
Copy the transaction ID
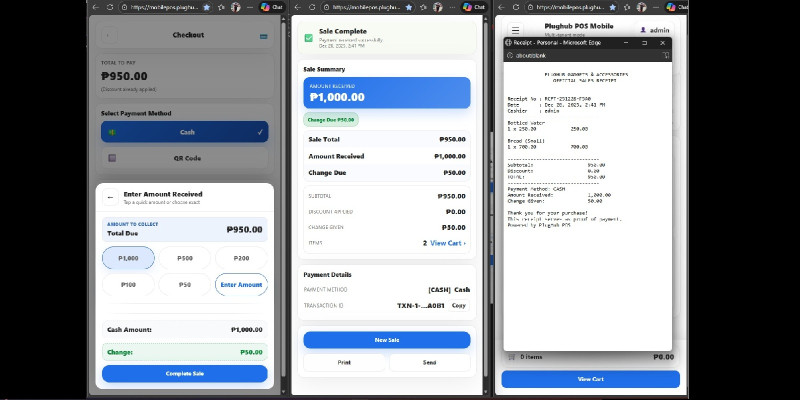(458, 305)
